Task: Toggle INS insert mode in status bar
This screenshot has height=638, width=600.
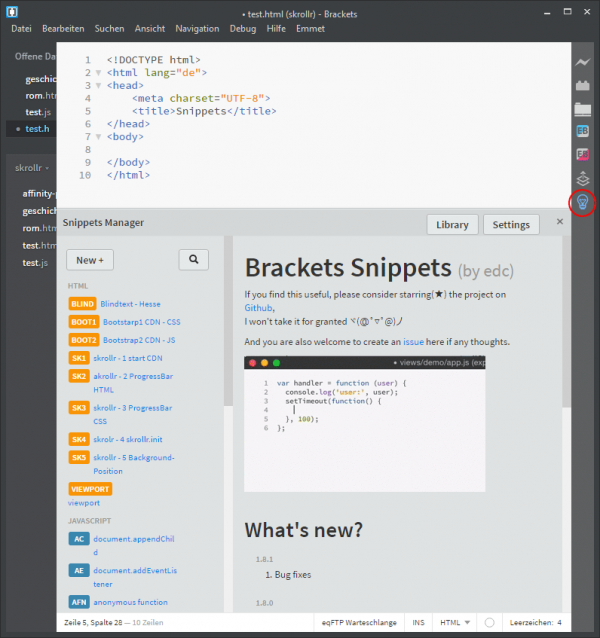Action: coord(418,623)
